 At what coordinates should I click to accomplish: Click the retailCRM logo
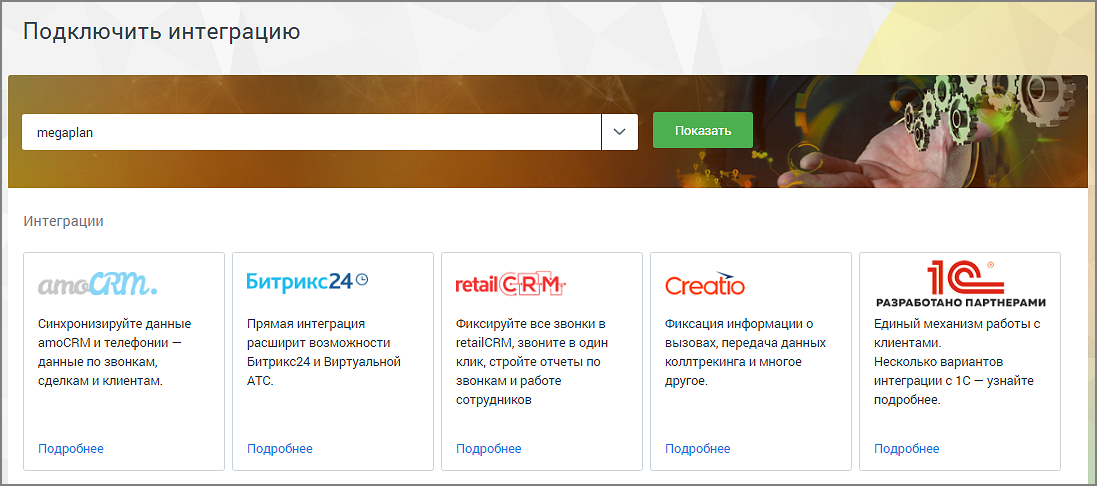(510, 283)
